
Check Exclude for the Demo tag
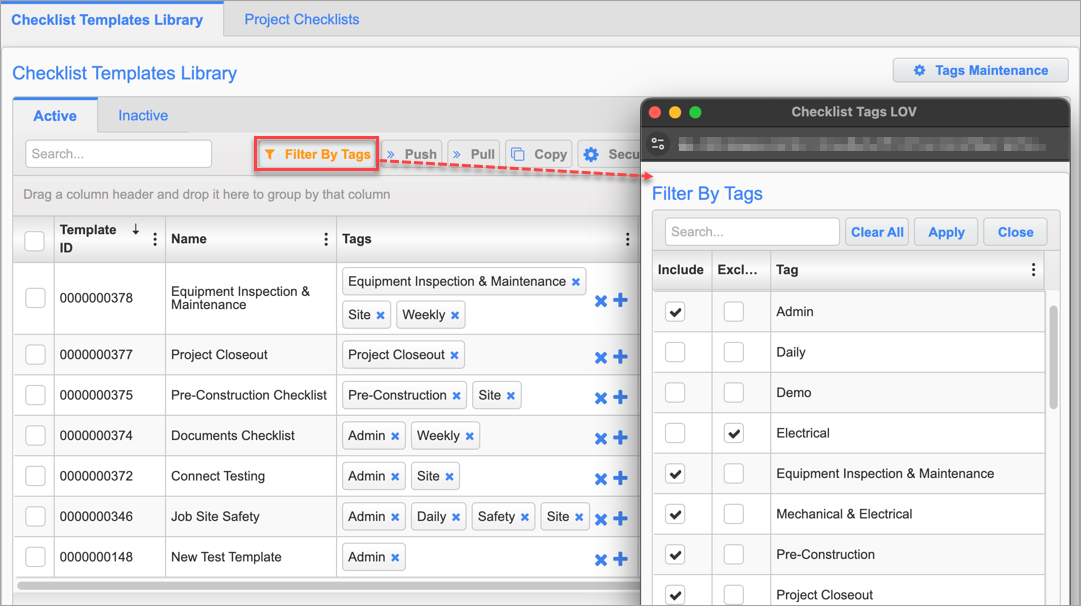734,393
